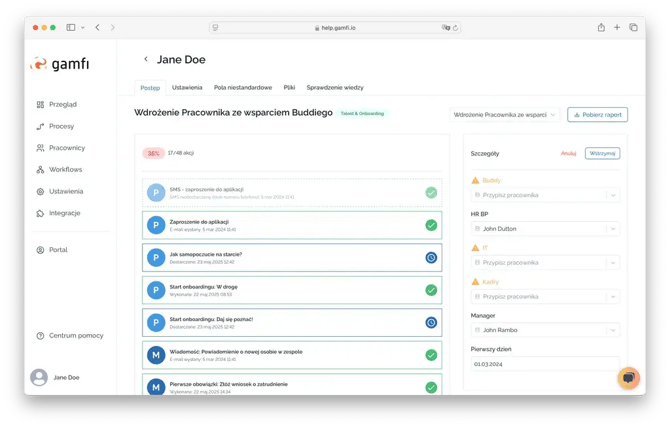This screenshot has width=670, height=427.
Task: Open Ustawienia gear icon in sidebar
Action: (40, 191)
